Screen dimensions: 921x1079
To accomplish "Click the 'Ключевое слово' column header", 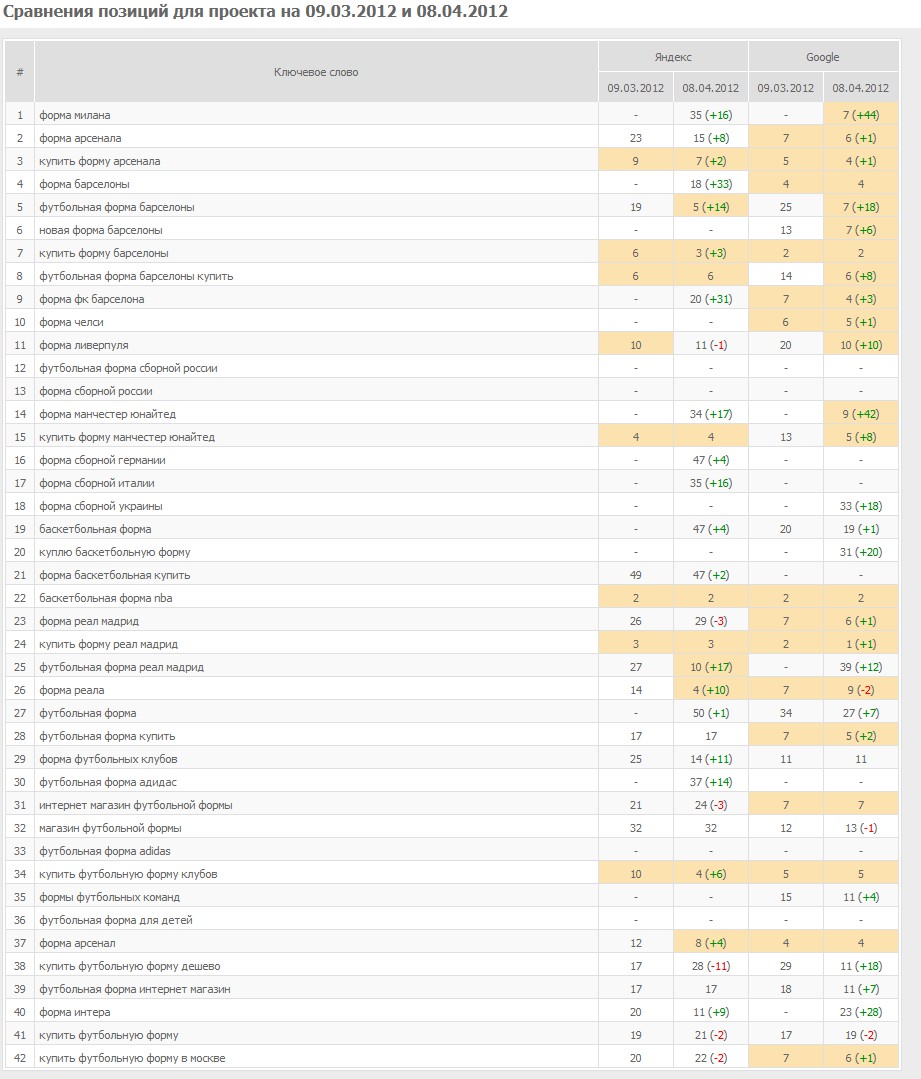I will tap(316, 72).
